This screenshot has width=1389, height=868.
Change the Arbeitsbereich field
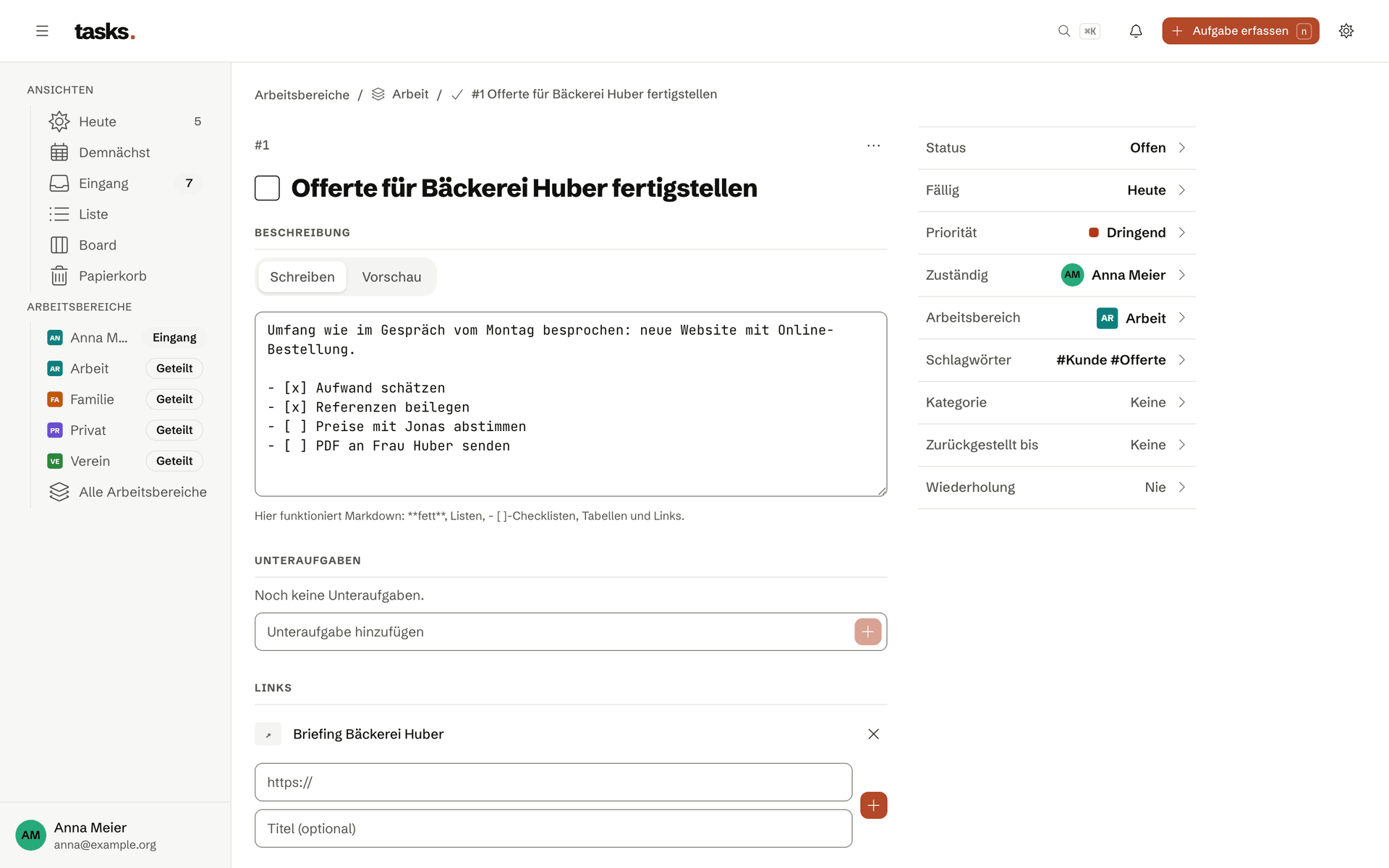point(1056,318)
